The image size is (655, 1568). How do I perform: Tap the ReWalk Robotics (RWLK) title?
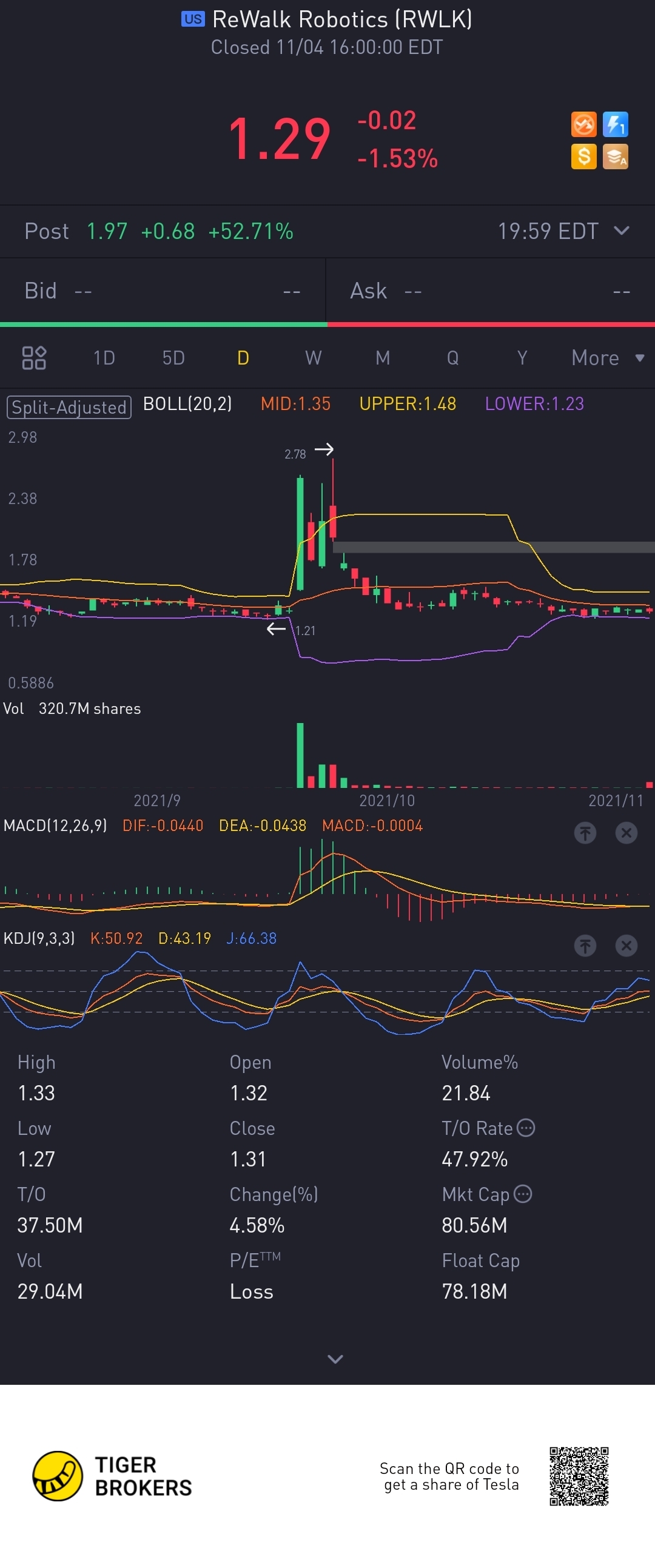tap(342, 19)
